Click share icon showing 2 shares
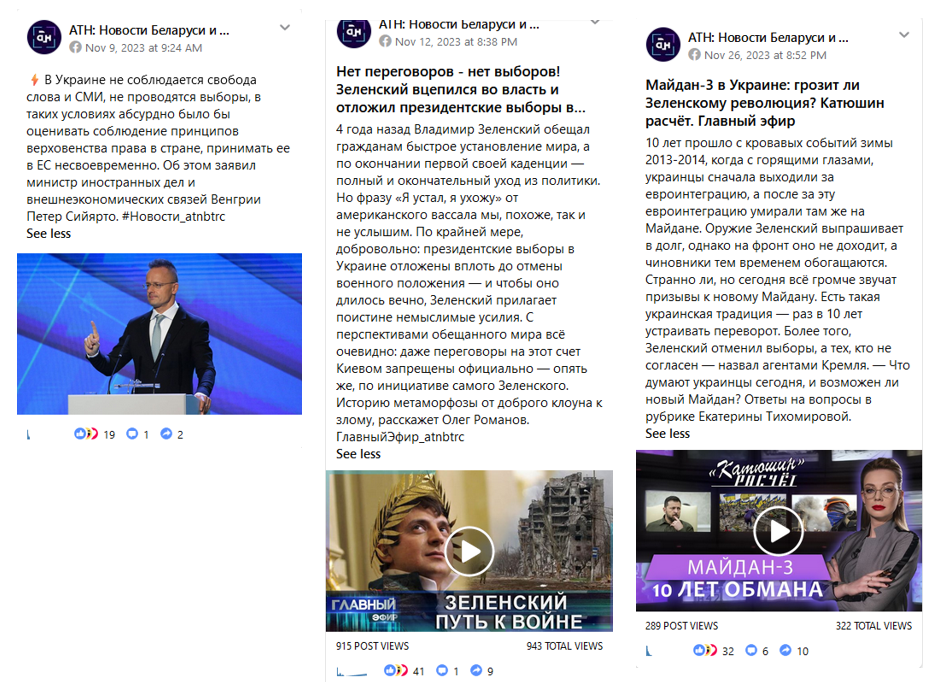The width and height of the screenshot is (943, 682). pyautogui.click(x=166, y=434)
